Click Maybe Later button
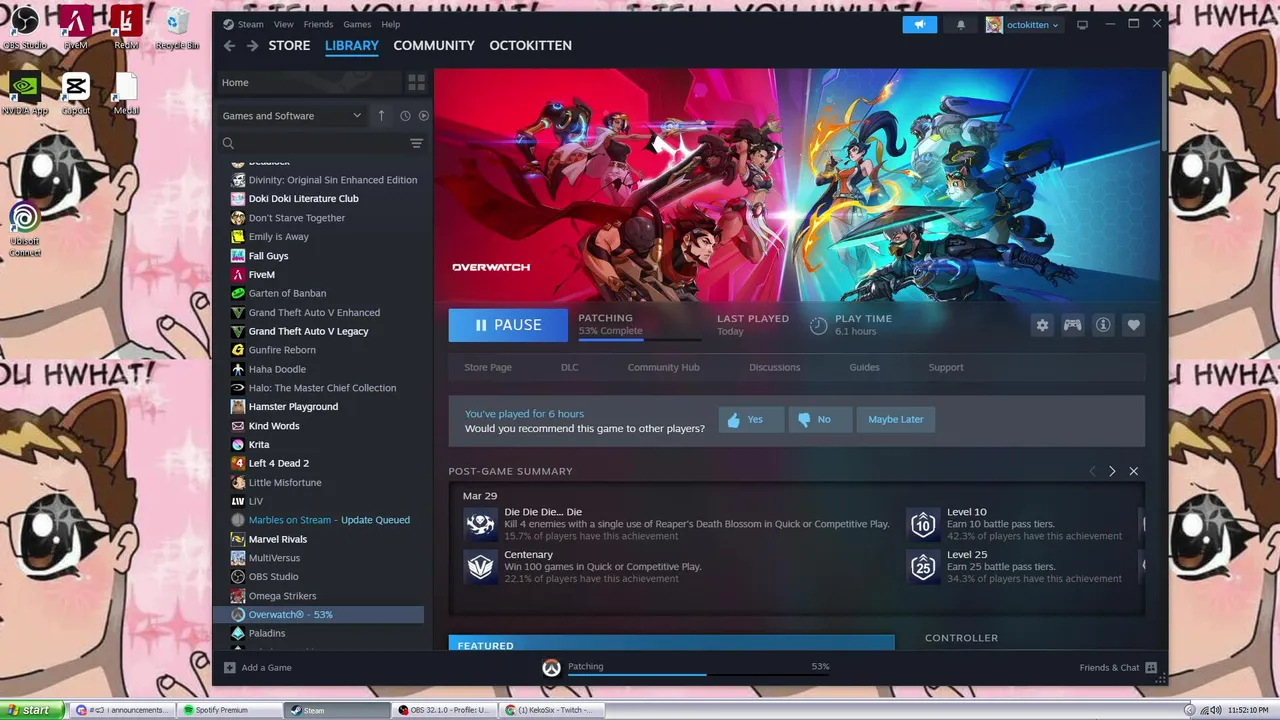1280x720 pixels. [896, 420]
